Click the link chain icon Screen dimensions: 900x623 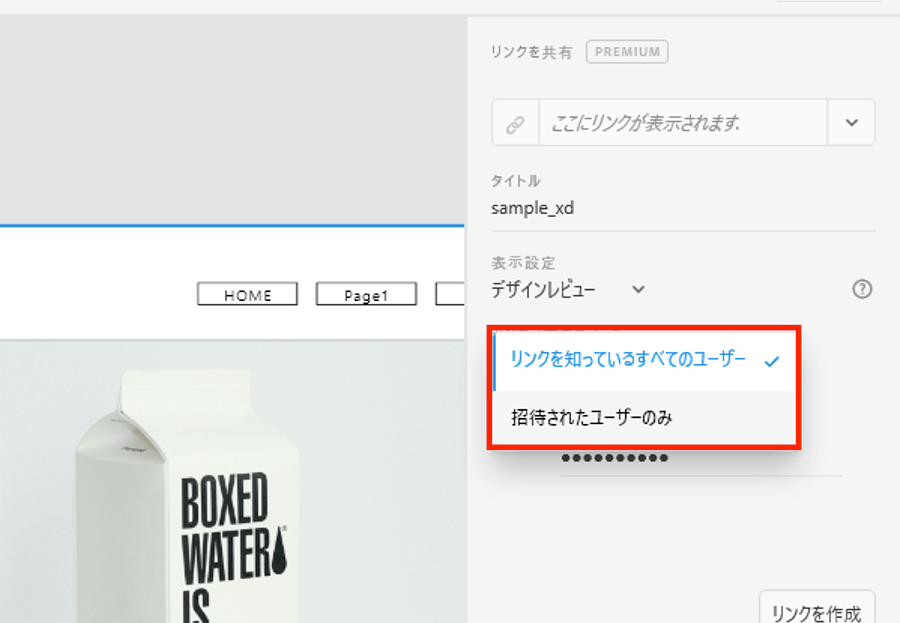[x=515, y=123]
